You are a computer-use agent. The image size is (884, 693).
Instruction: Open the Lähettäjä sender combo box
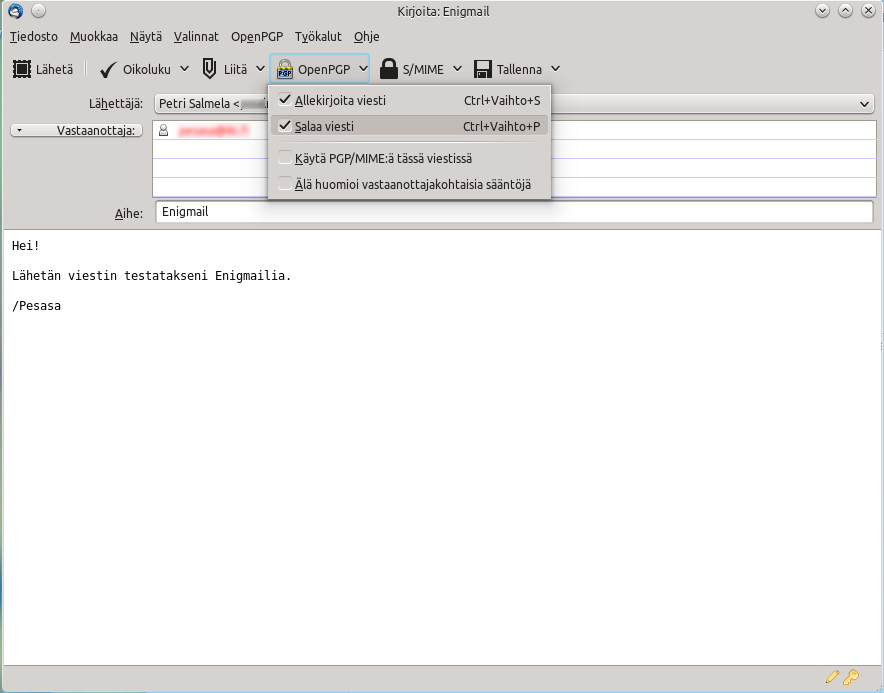[x=514, y=104]
